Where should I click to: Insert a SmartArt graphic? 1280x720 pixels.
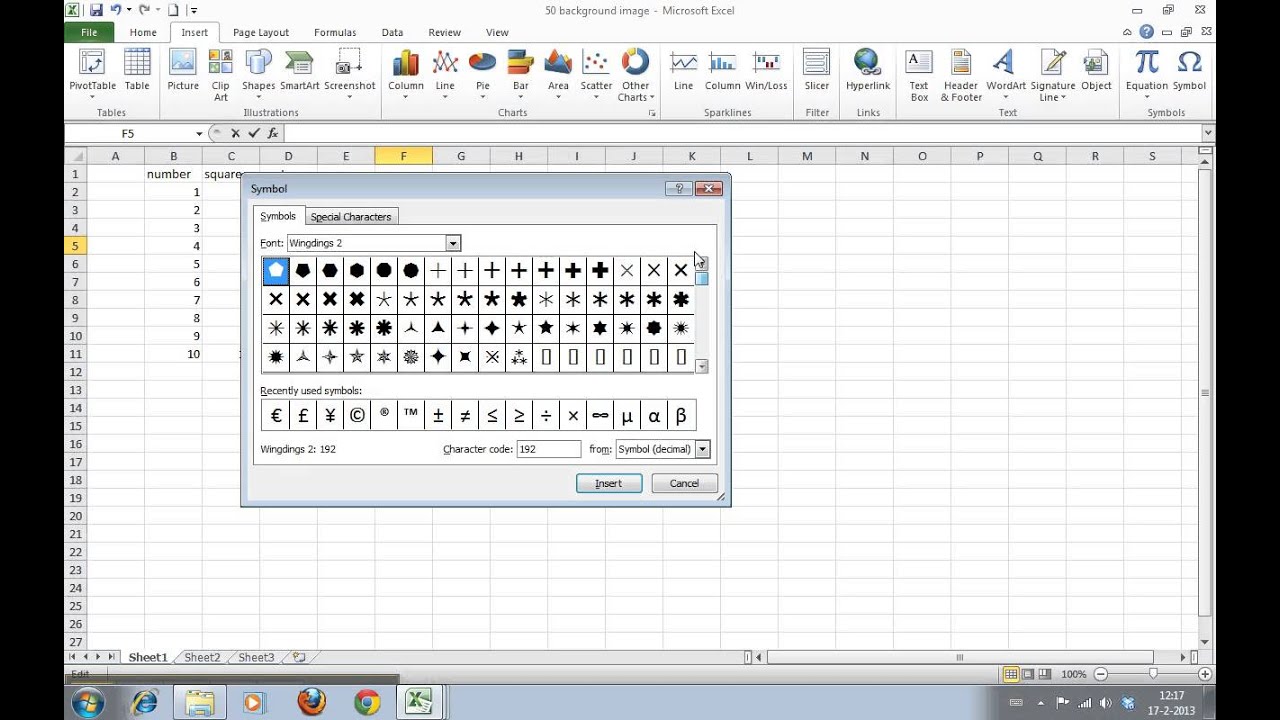299,71
